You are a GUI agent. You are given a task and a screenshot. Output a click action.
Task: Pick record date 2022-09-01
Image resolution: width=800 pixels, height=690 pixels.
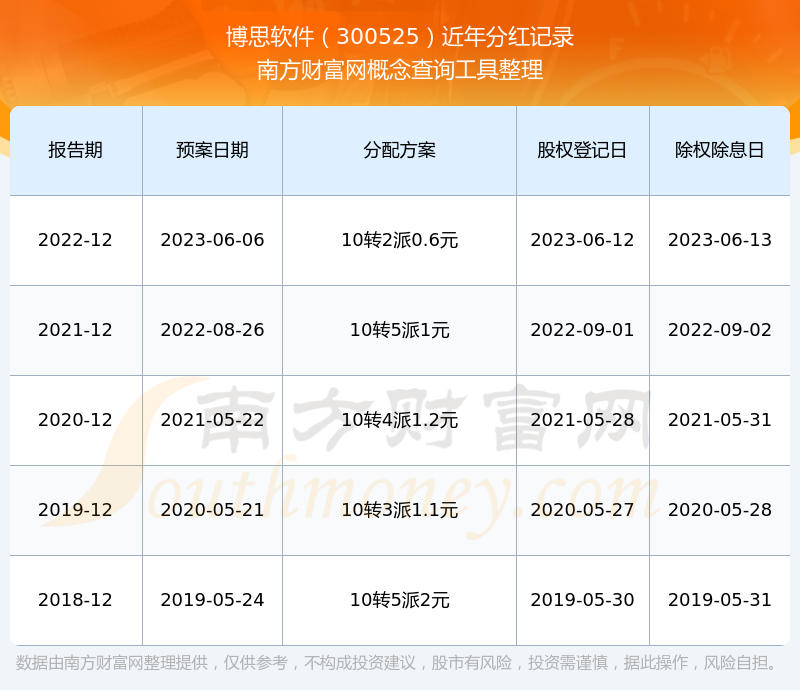point(582,330)
